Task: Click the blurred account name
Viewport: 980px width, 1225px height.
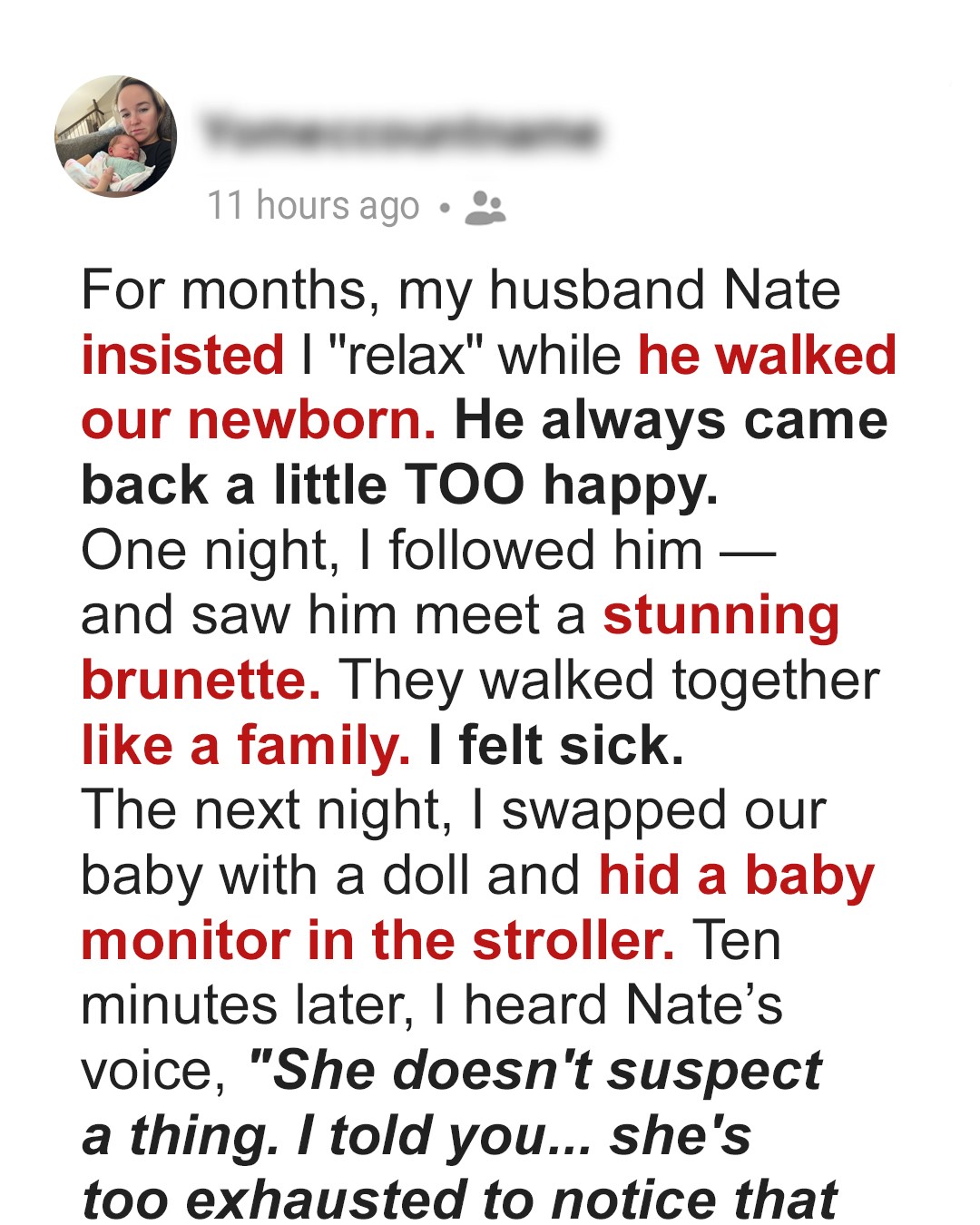Action: pos(400,133)
